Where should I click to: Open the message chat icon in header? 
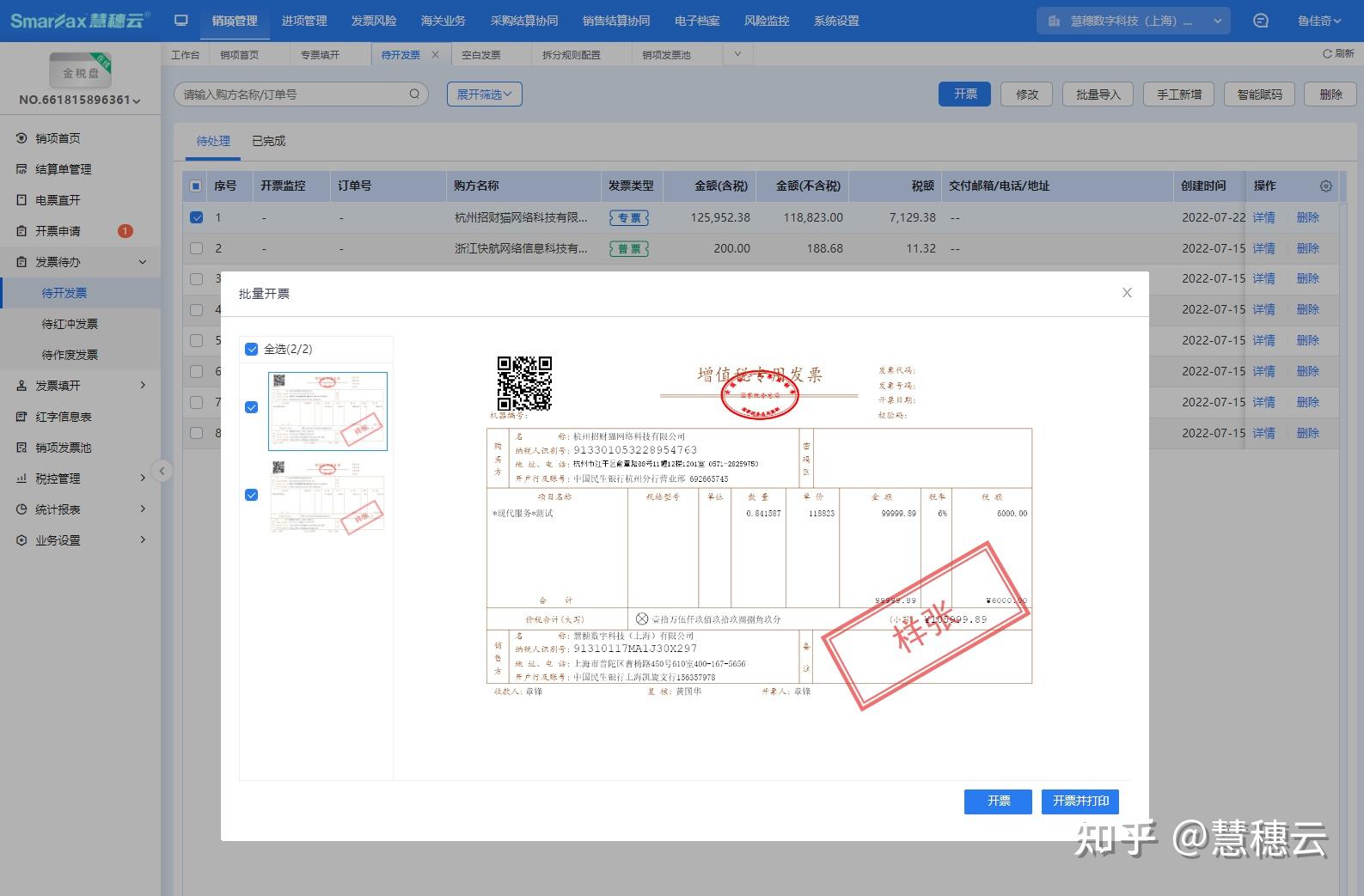click(1261, 21)
